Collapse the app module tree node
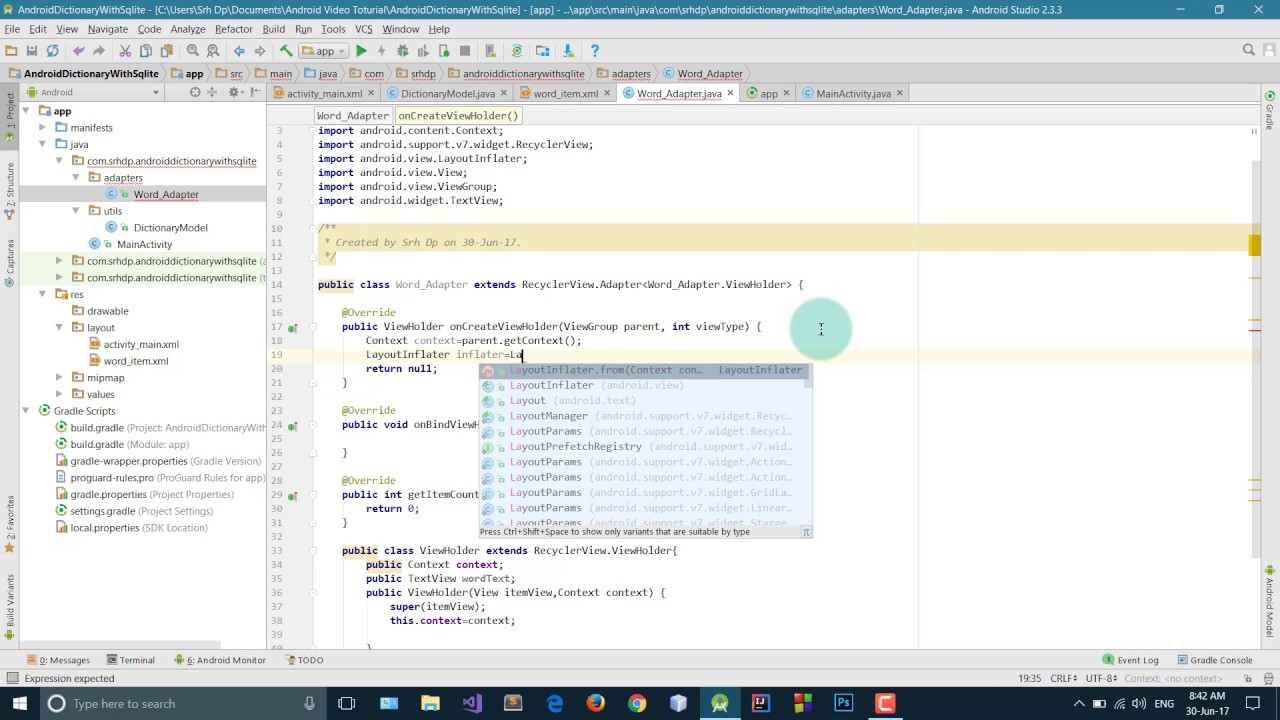 click(26, 111)
